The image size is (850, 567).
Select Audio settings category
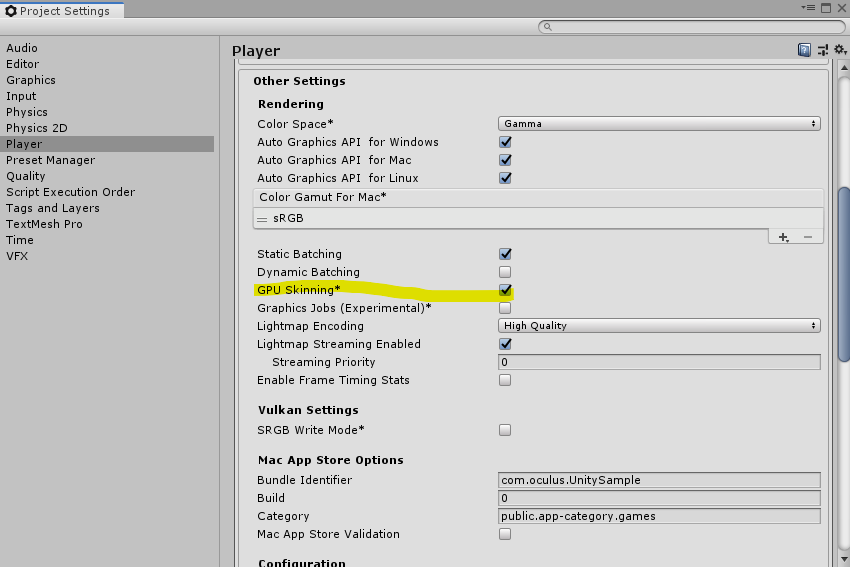tap(22, 48)
